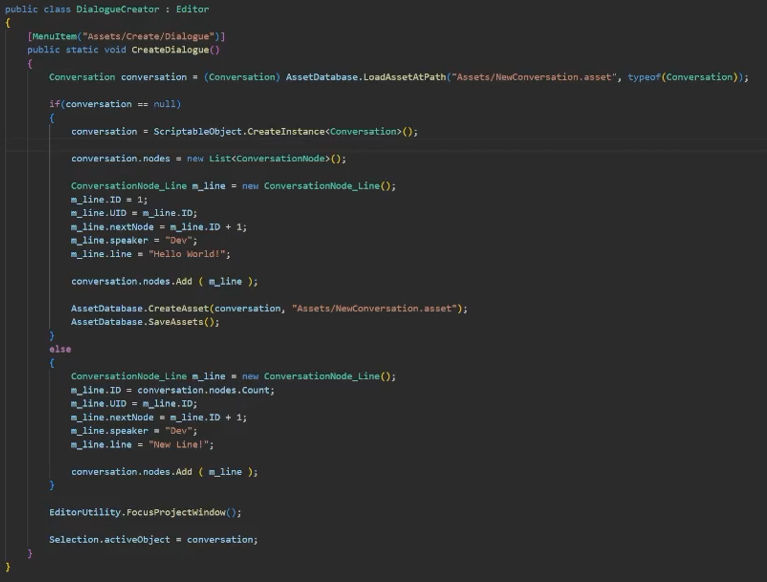Click the else keyword
This screenshot has width=767, height=582.
pyautogui.click(x=60, y=349)
